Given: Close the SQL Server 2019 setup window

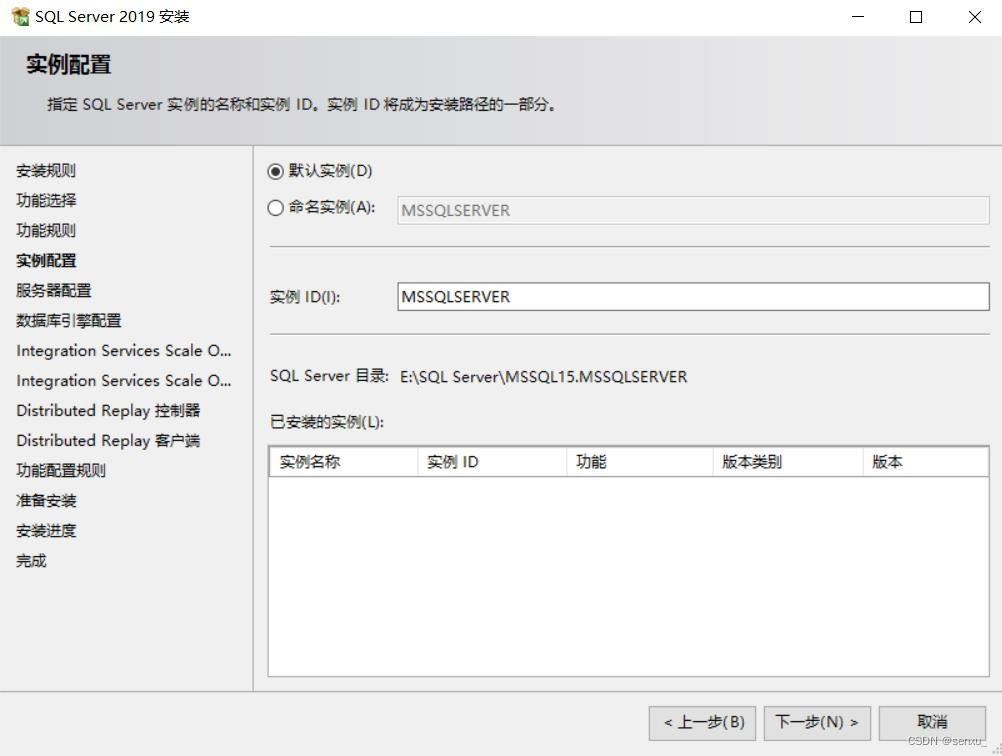Looking at the screenshot, I should coord(975,17).
